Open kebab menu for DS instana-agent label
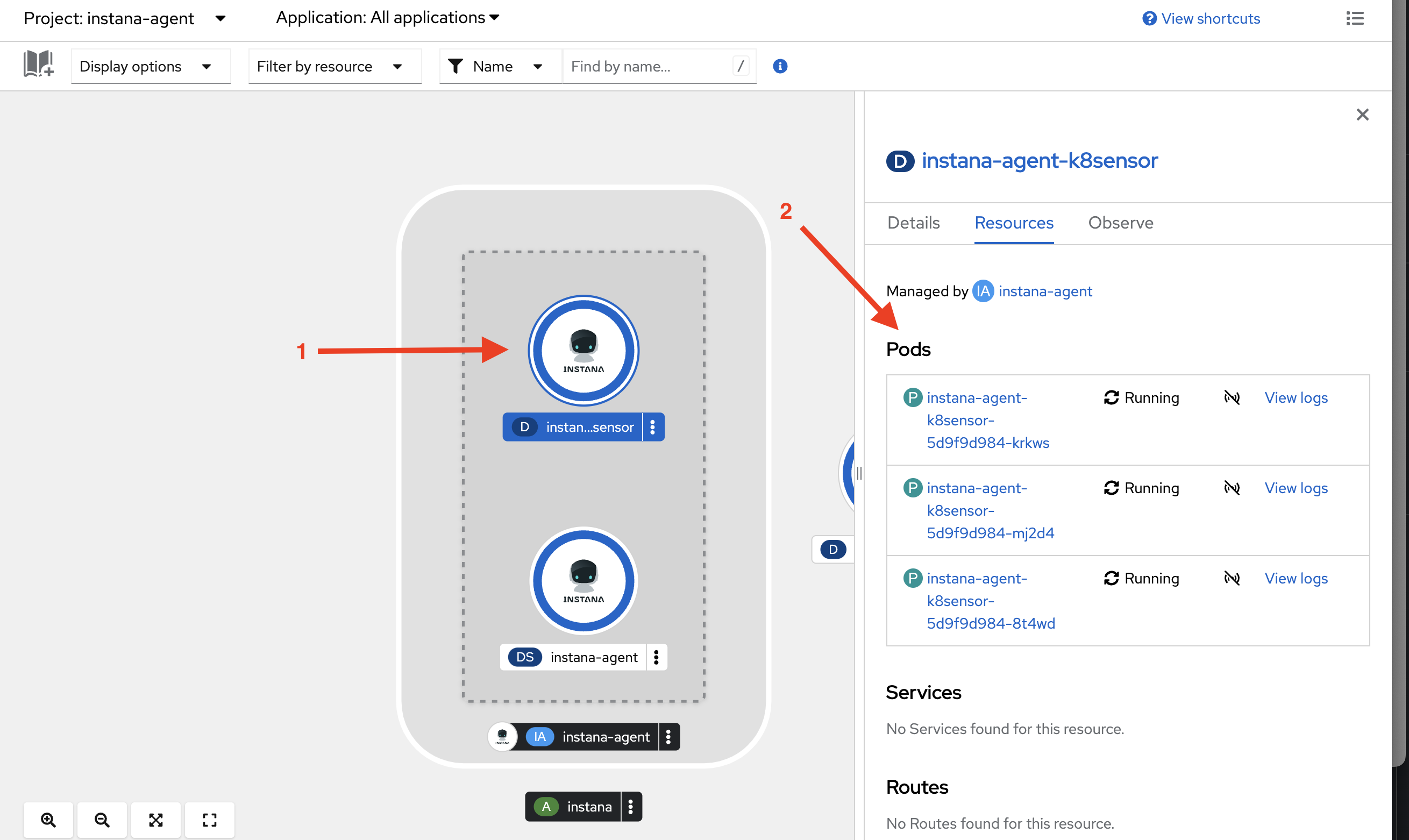1409x840 pixels. pos(657,657)
